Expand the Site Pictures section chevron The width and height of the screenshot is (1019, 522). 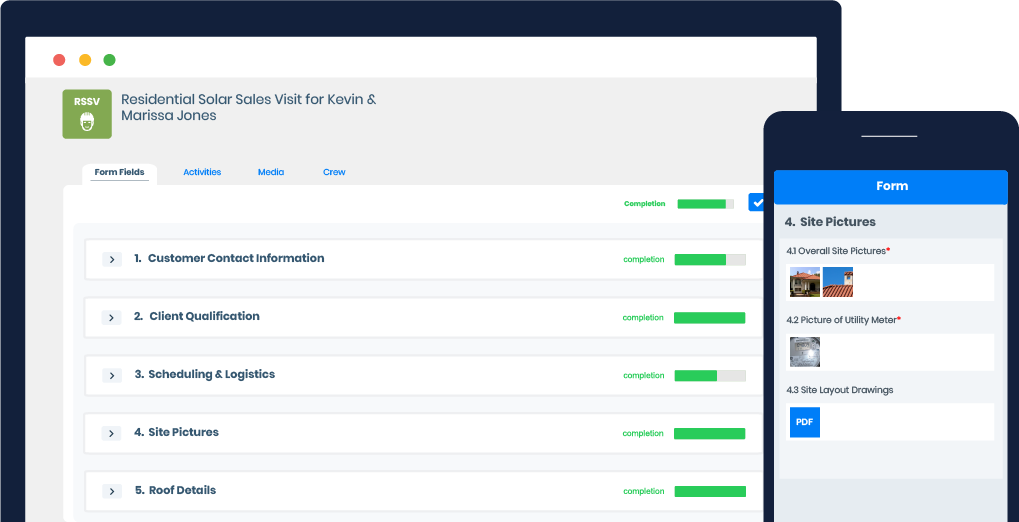point(112,433)
